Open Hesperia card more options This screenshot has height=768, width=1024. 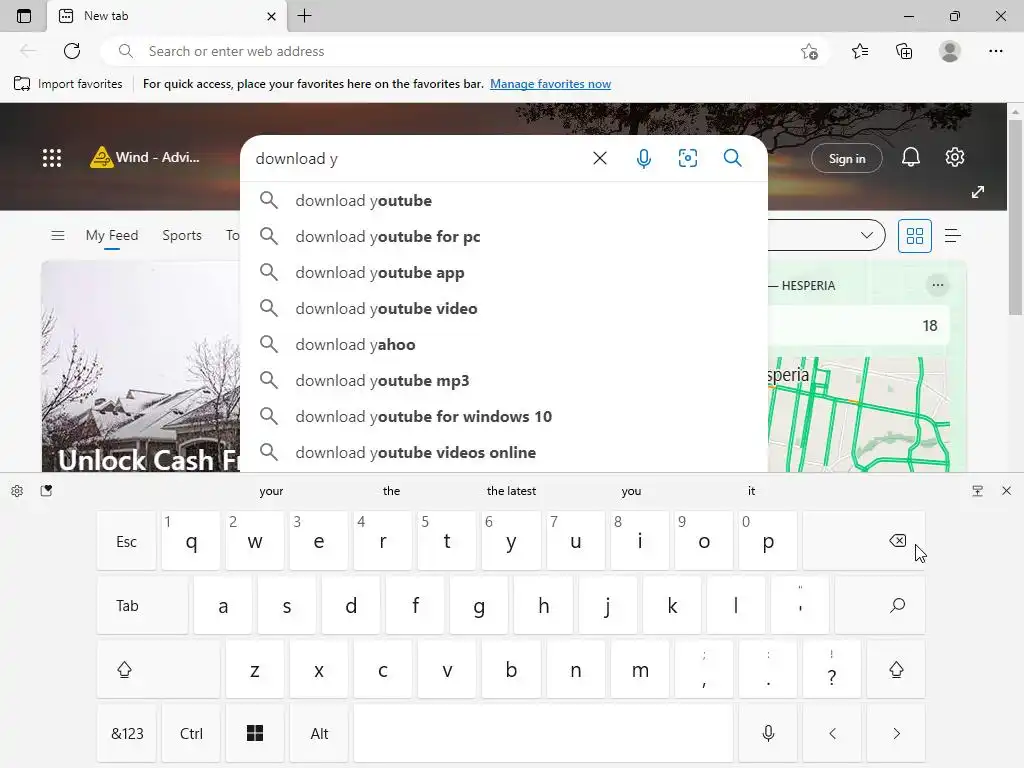938,285
